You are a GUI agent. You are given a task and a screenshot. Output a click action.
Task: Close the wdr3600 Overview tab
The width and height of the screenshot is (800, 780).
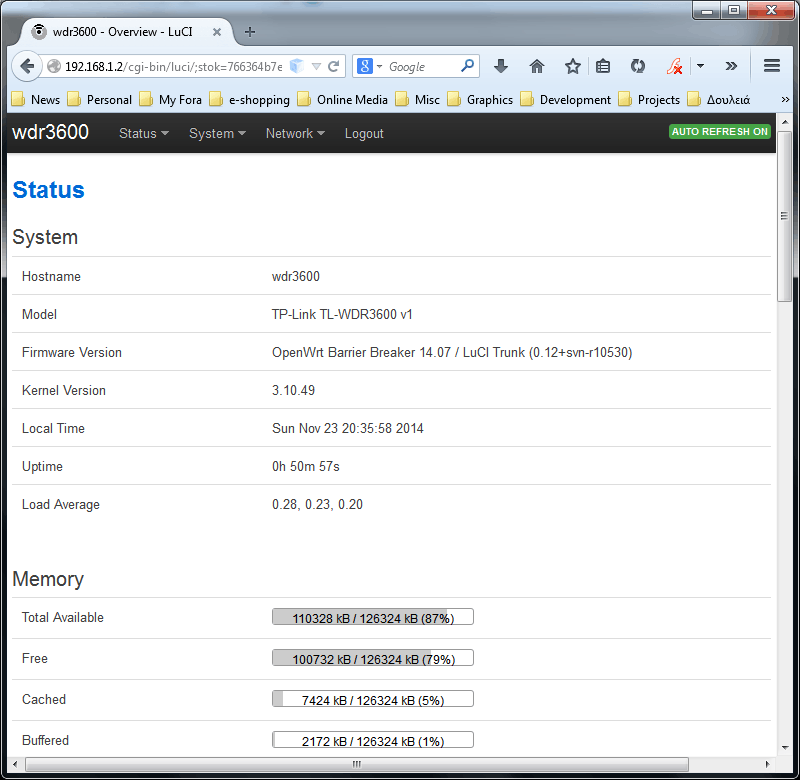click(217, 32)
